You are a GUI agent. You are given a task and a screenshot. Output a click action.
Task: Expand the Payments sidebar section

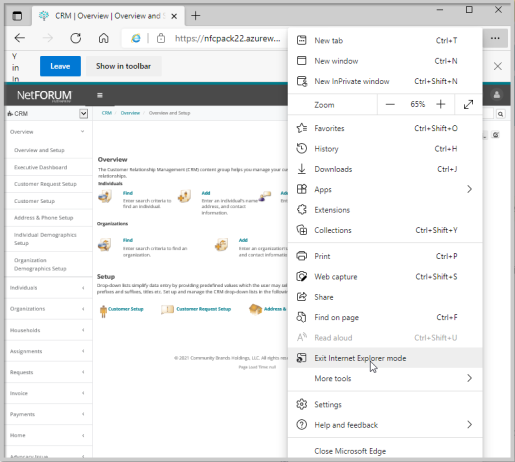[49, 414]
